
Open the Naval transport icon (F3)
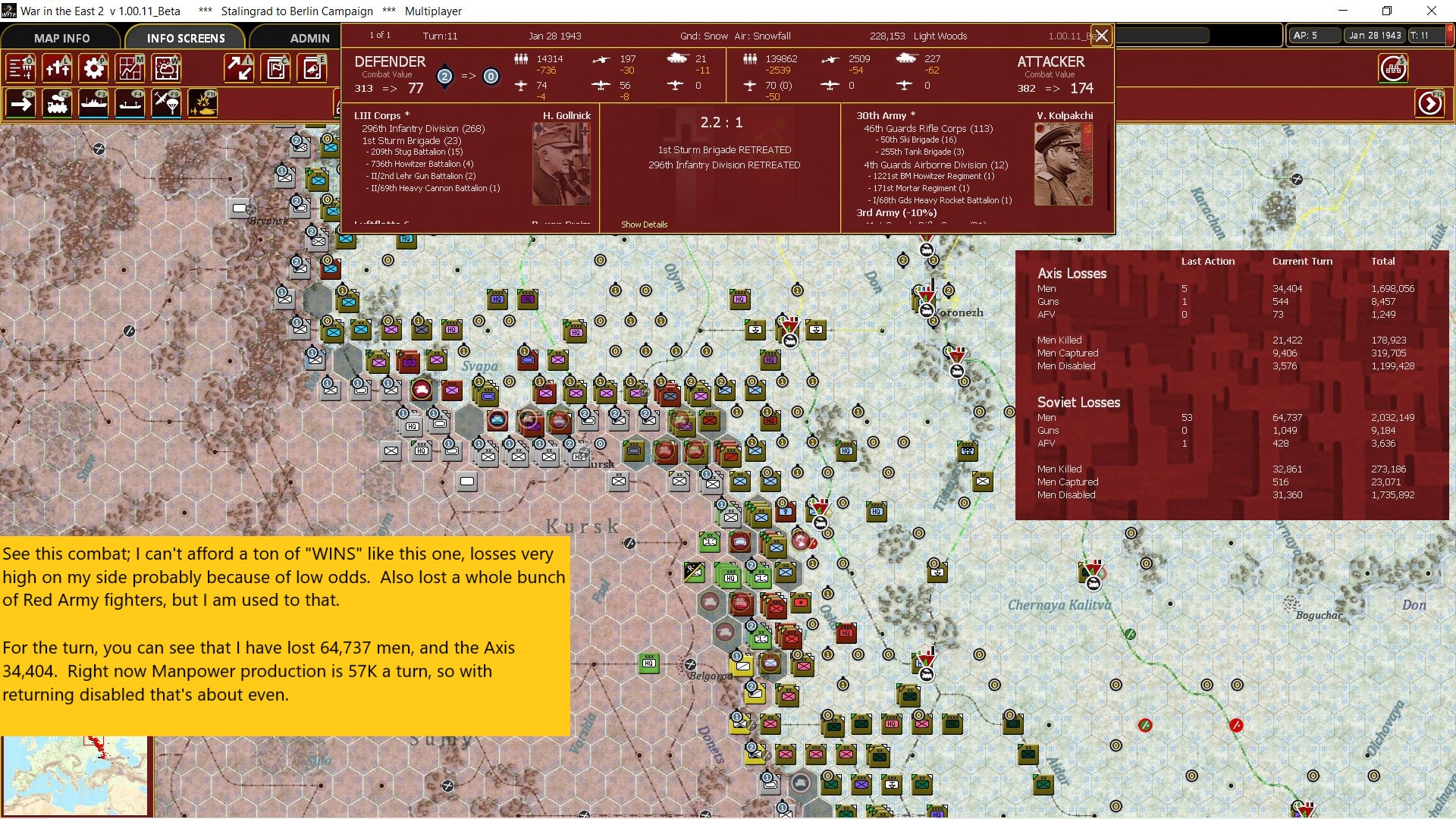coord(93,104)
